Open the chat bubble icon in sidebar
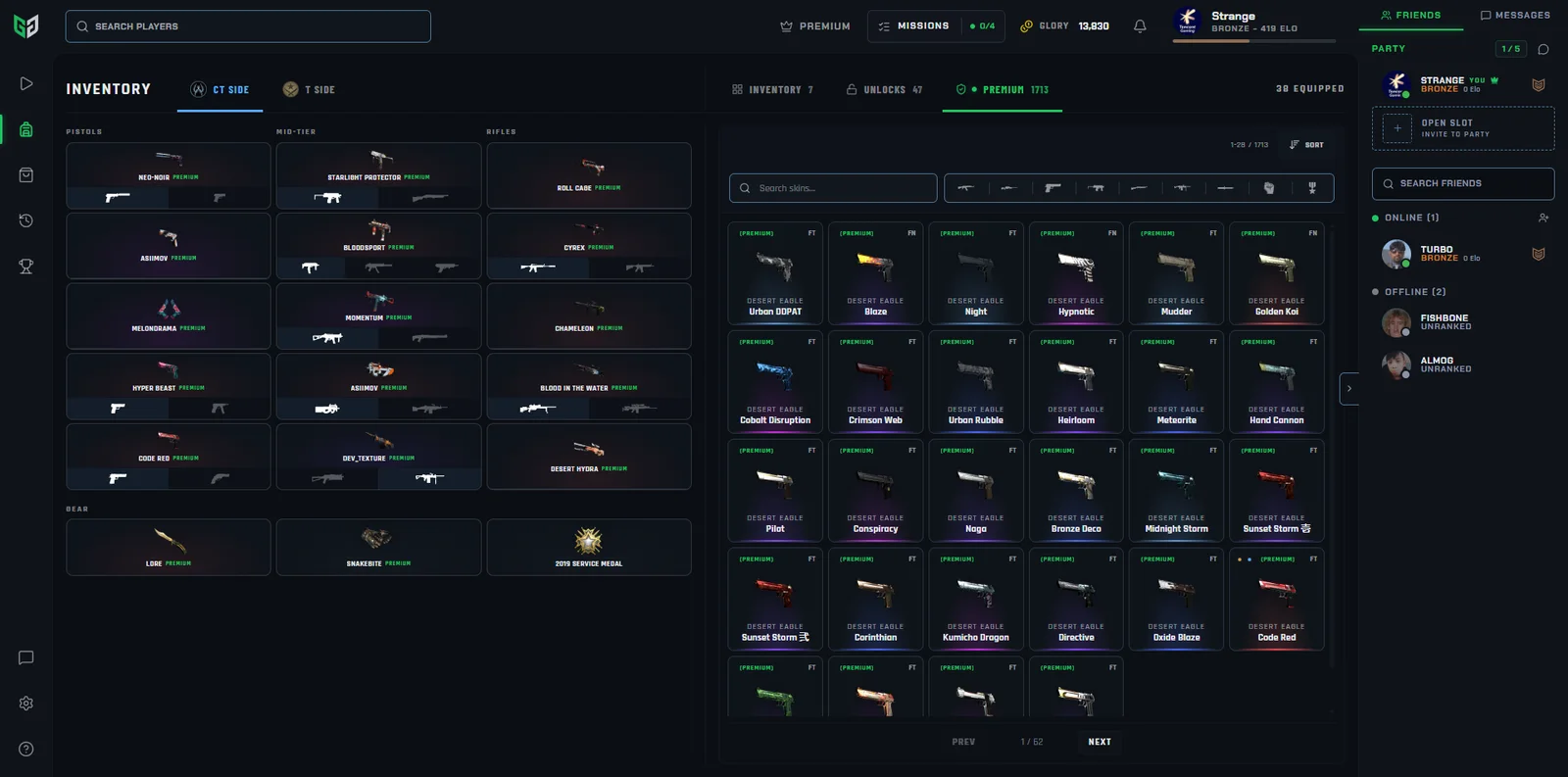The width and height of the screenshot is (1568, 777). click(26, 657)
